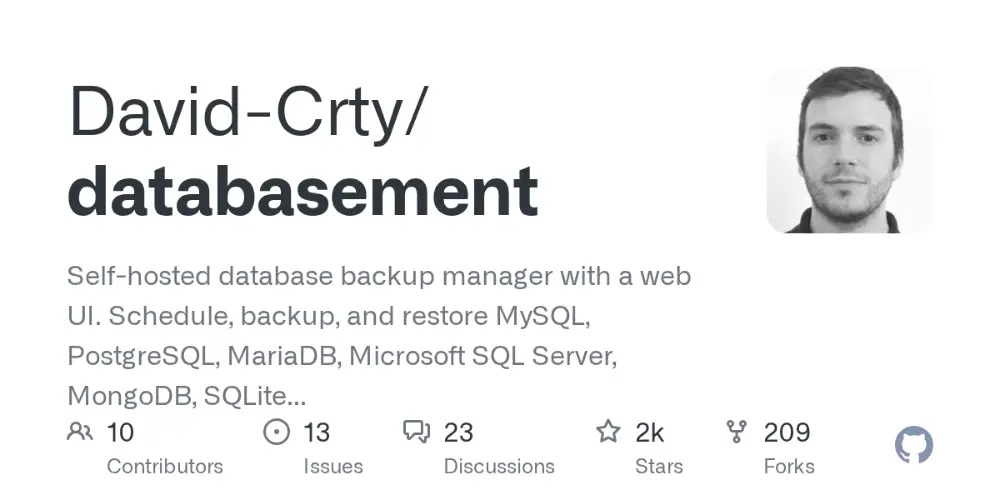Screen dimensions: 1000x500
Task: Select the 2k stars count
Action: click(x=649, y=432)
